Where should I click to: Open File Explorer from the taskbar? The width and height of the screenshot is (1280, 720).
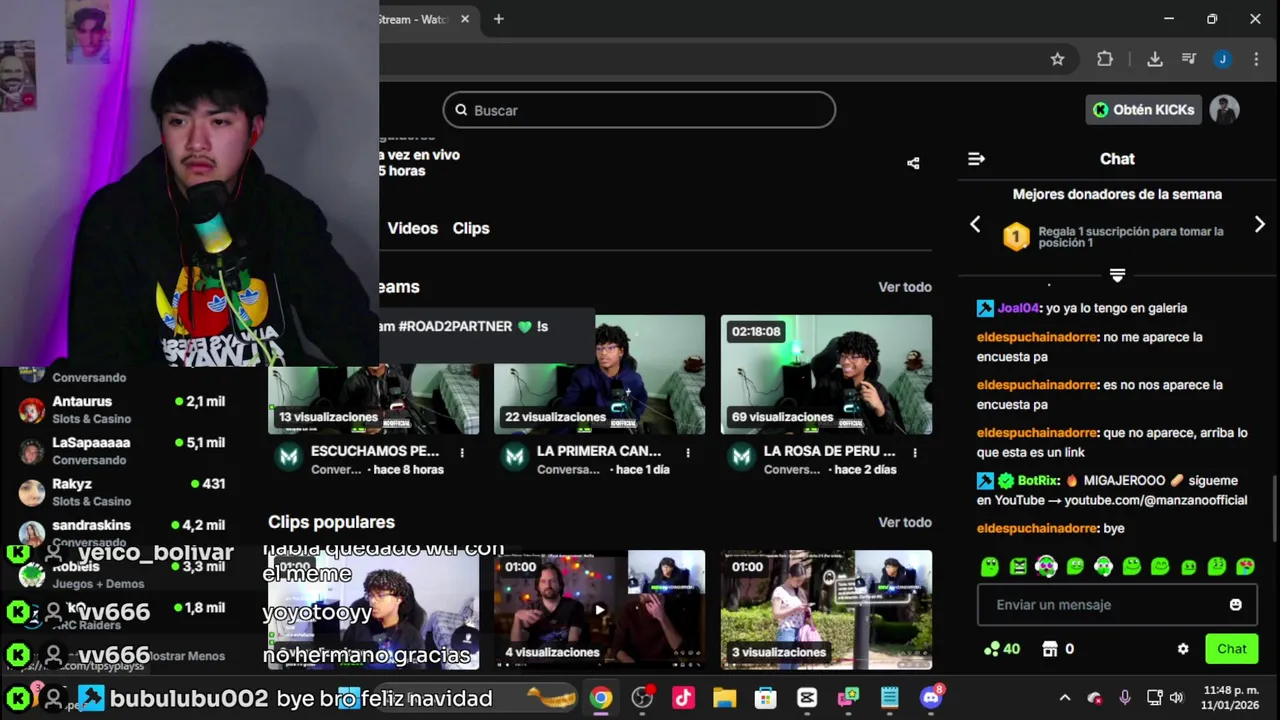724,698
